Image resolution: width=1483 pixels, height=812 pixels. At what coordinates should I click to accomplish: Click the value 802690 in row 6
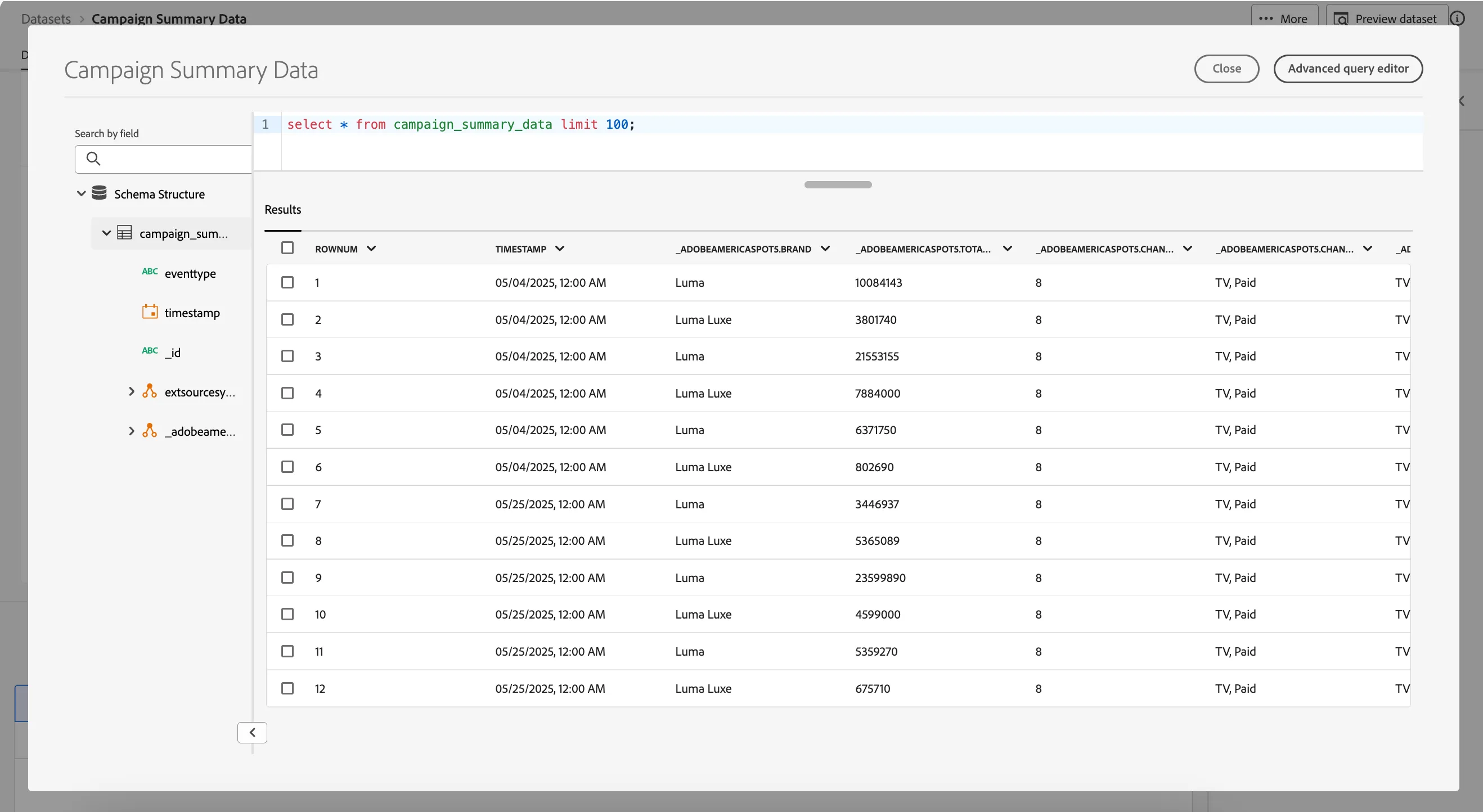coord(874,467)
